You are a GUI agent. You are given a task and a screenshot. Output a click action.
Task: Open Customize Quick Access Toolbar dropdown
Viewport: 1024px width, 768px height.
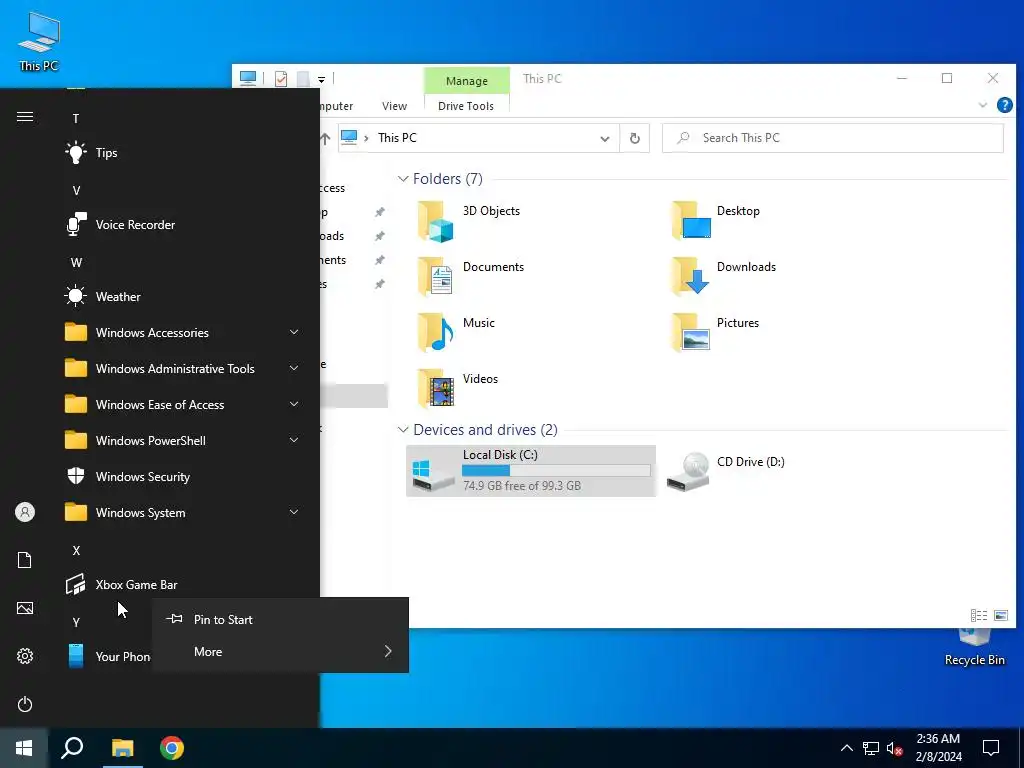click(321, 80)
